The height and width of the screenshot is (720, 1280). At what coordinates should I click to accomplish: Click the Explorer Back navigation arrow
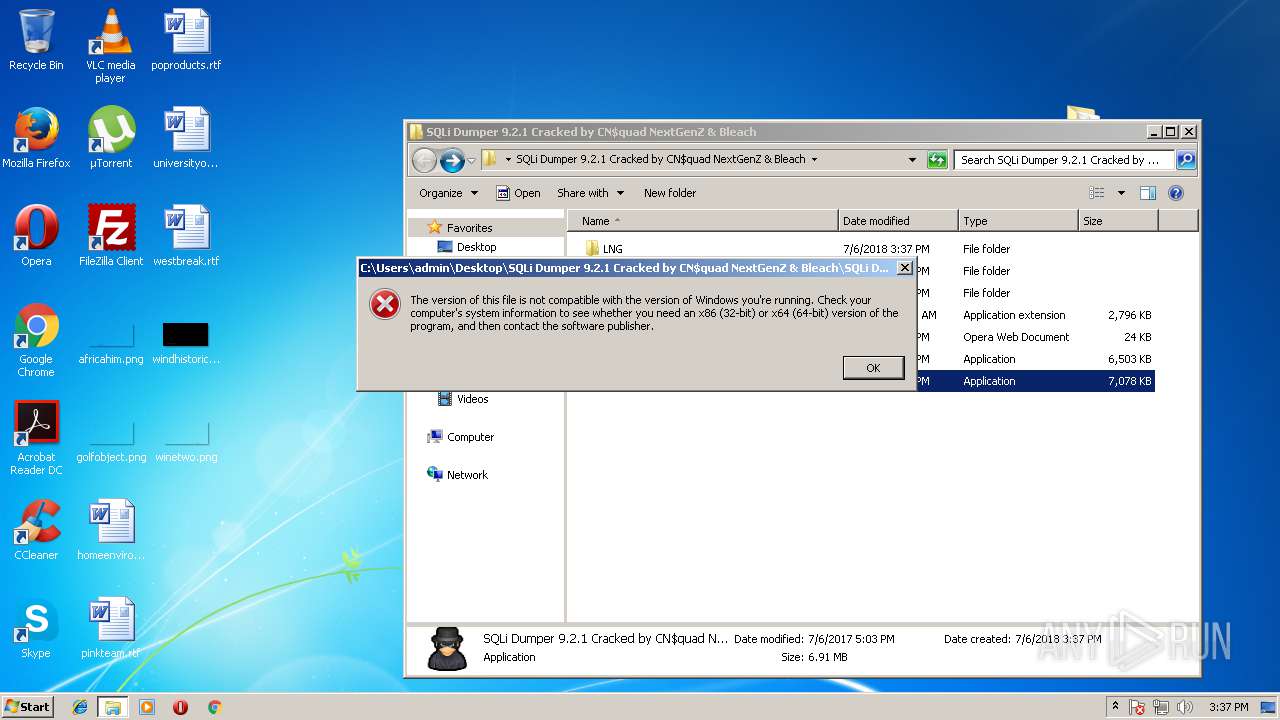click(424, 160)
